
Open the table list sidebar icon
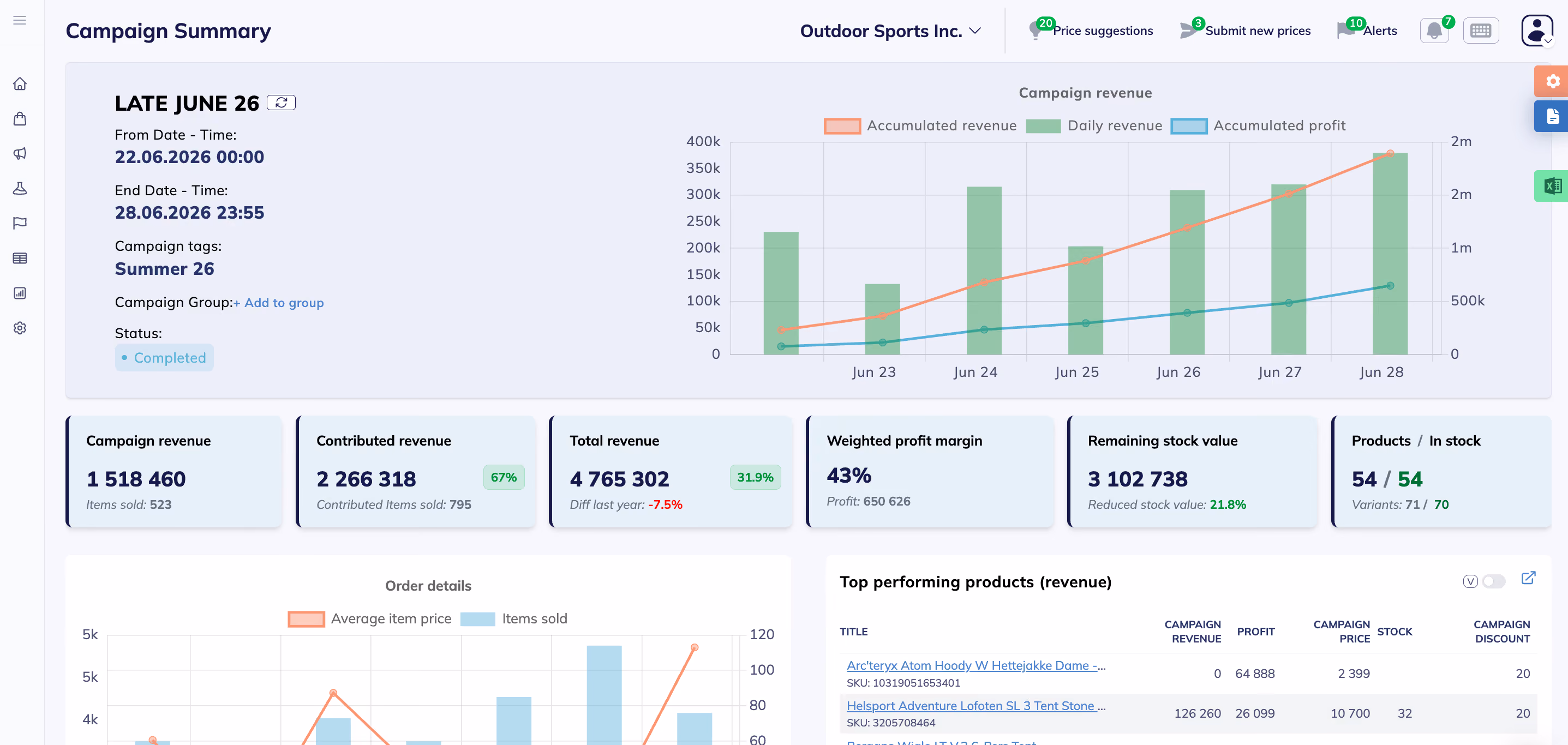[x=20, y=258]
